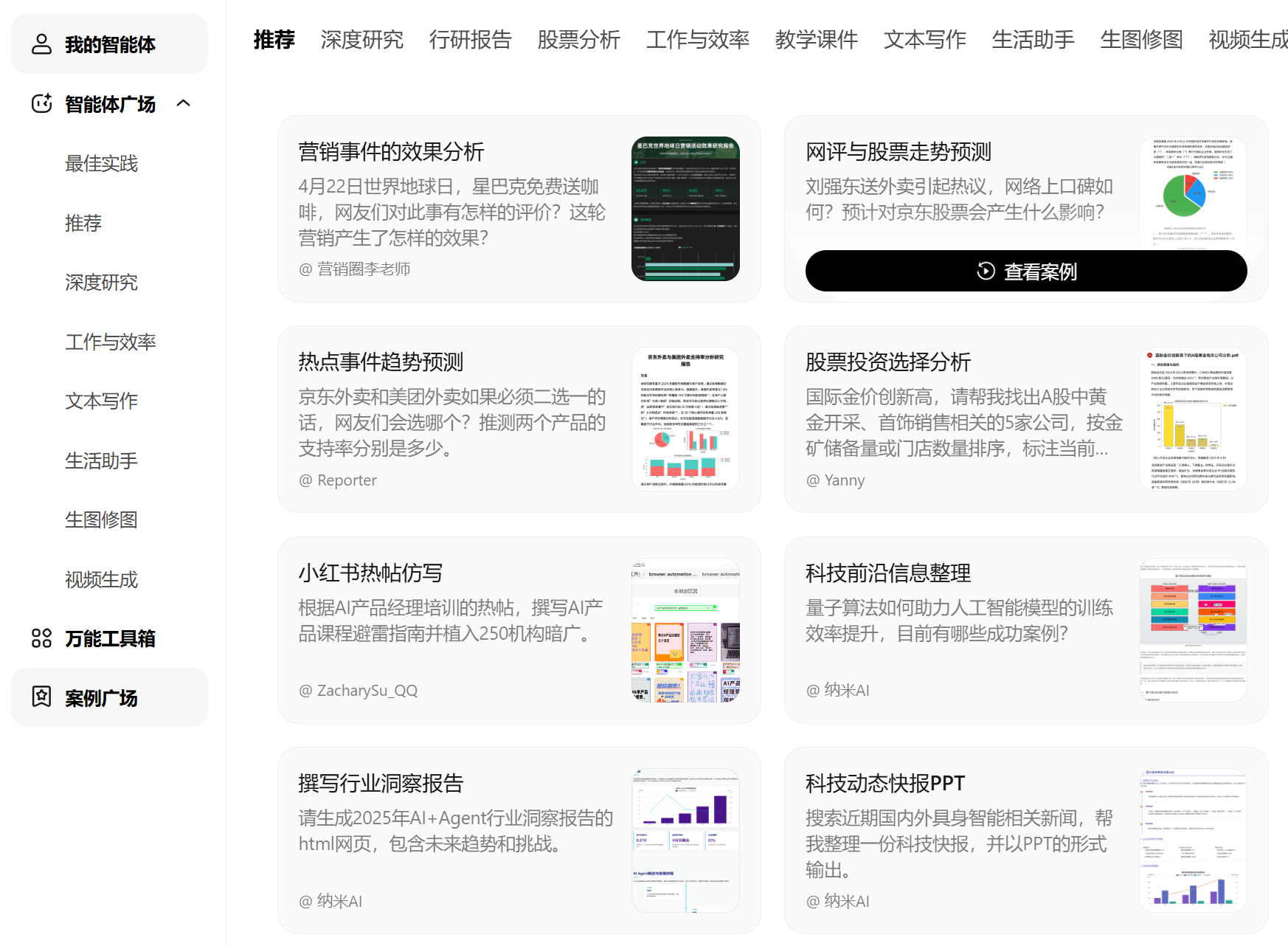Switch to the 行研报告 top tab
Screen dimensions: 1288x946
pos(471,39)
